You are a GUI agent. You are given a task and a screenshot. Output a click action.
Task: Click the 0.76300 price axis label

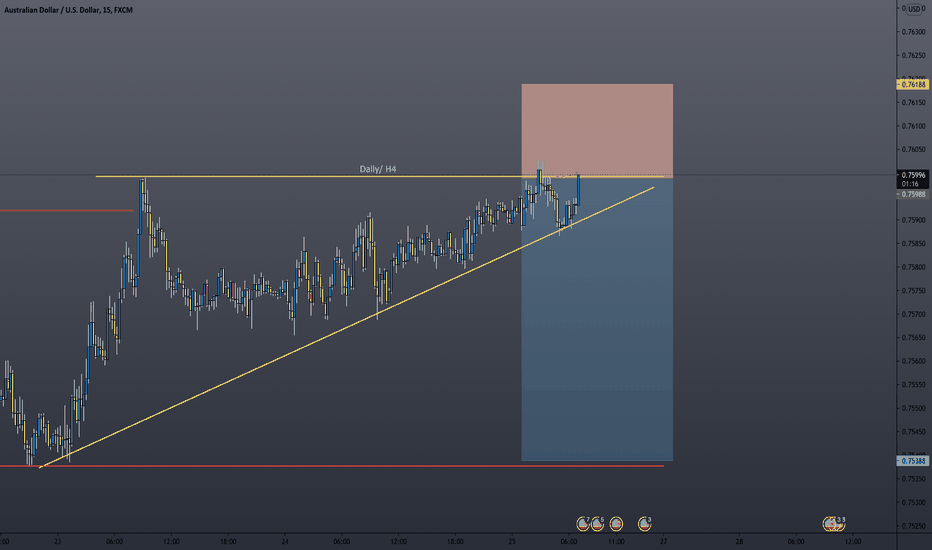[x=914, y=32]
